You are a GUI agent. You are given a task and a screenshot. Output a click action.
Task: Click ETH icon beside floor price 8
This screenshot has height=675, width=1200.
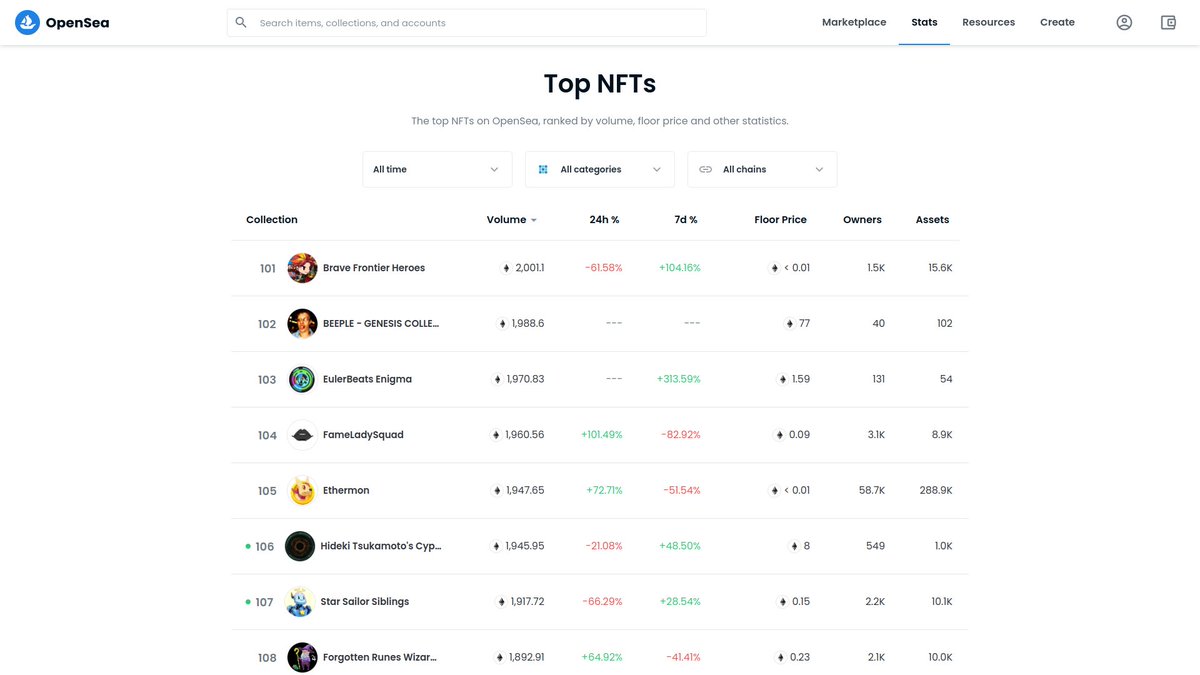coord(795,546)
